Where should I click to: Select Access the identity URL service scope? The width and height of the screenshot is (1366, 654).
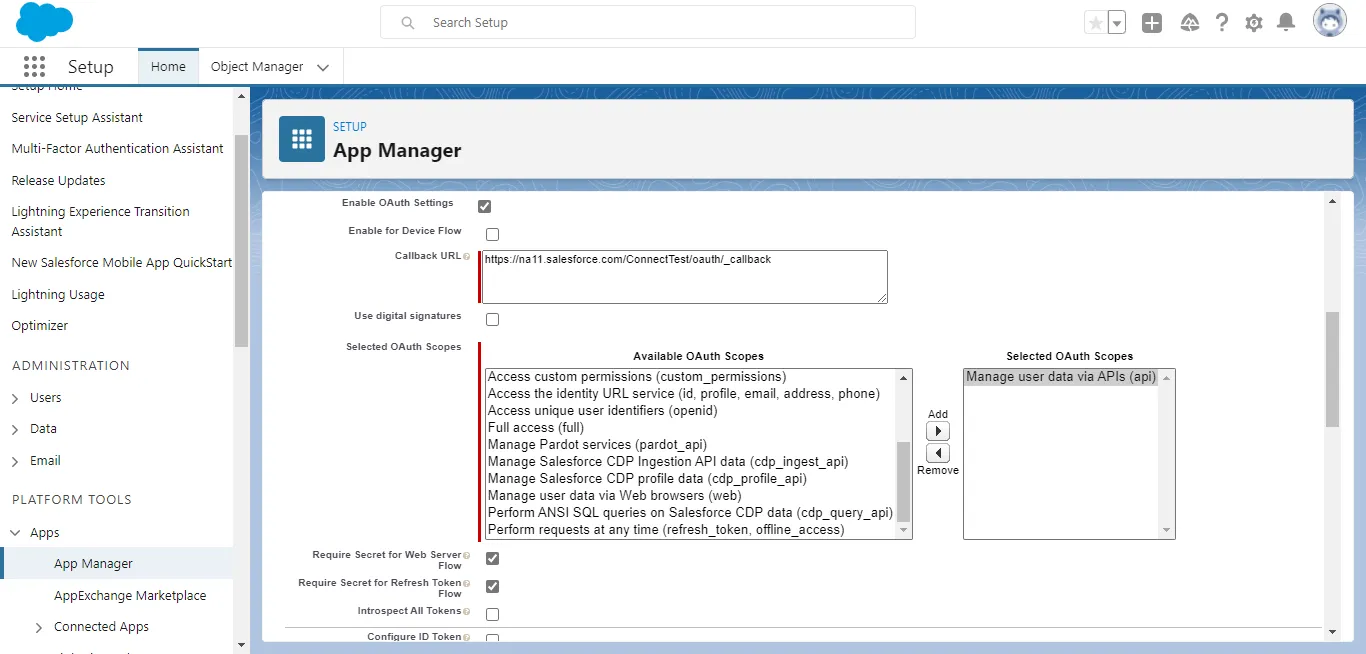point(684,394)
